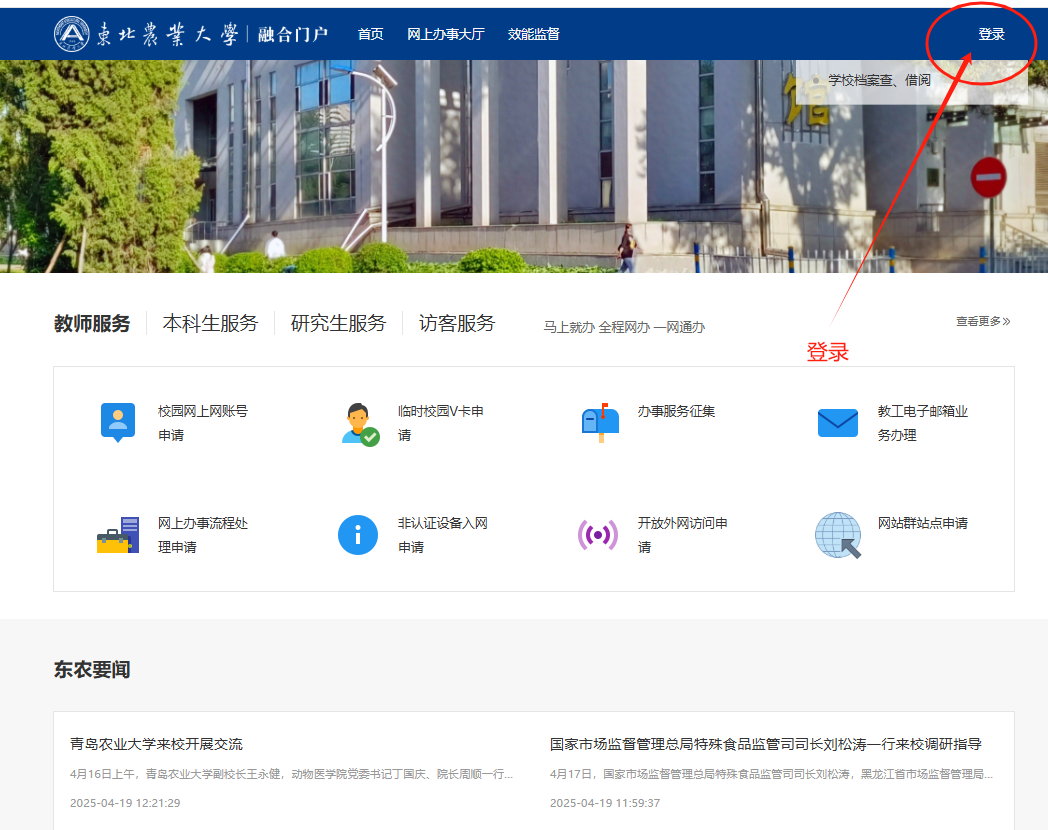Image resolution: width=1048 pixels, height=830 pixels.
Task: Switch to the 本科生服务 tab
Action: pyautogui.click(x=210, y=323)
